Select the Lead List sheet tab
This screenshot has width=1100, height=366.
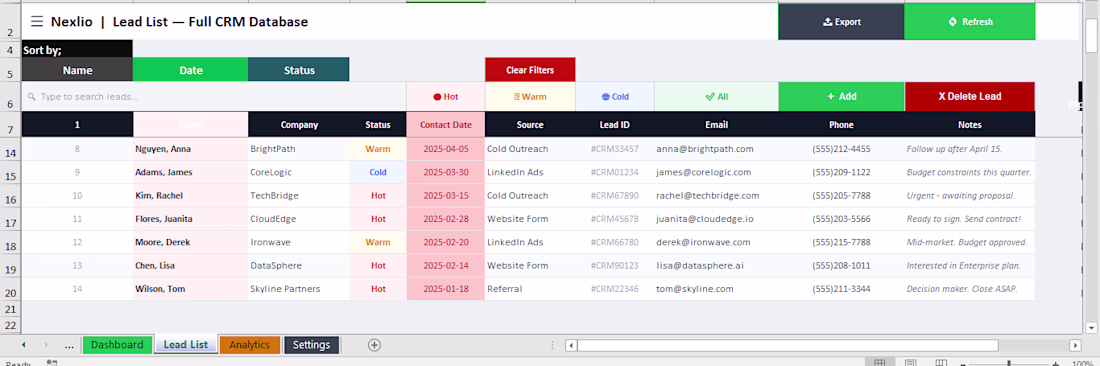186,344
